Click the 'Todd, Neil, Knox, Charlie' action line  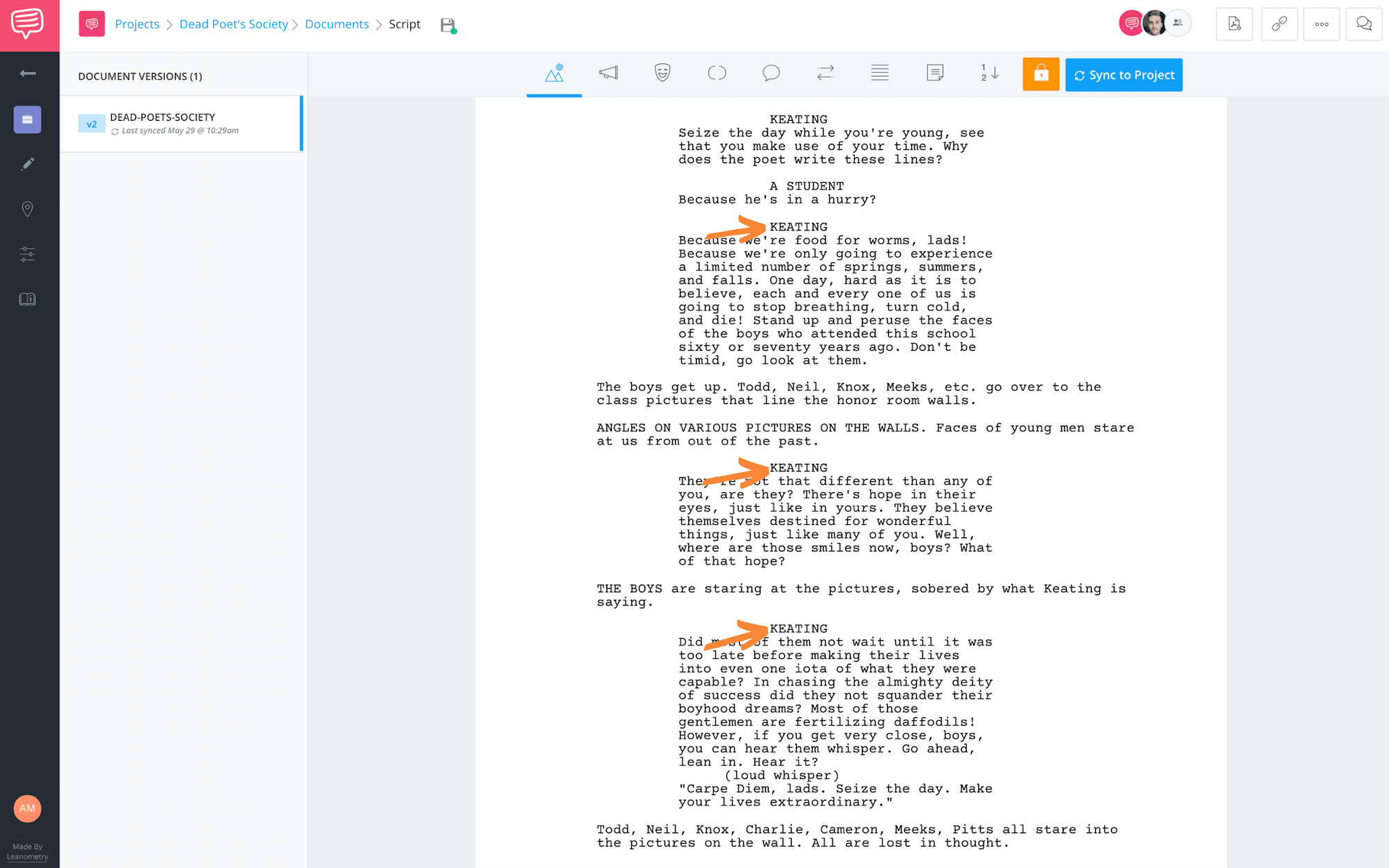pos(857,836)
